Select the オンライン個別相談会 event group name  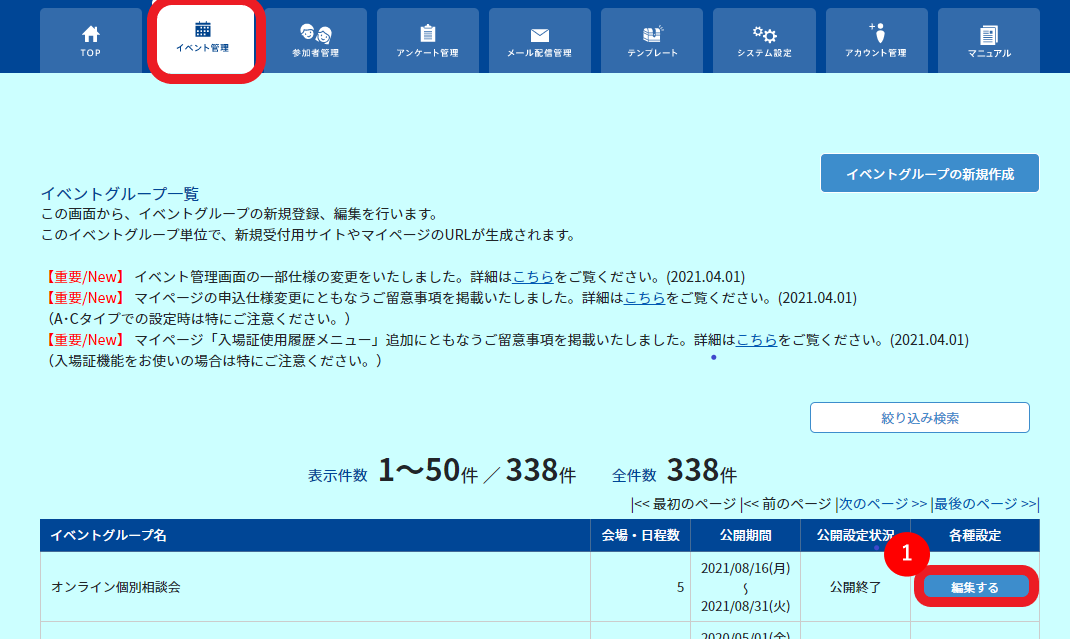click(x=115, y=587)
